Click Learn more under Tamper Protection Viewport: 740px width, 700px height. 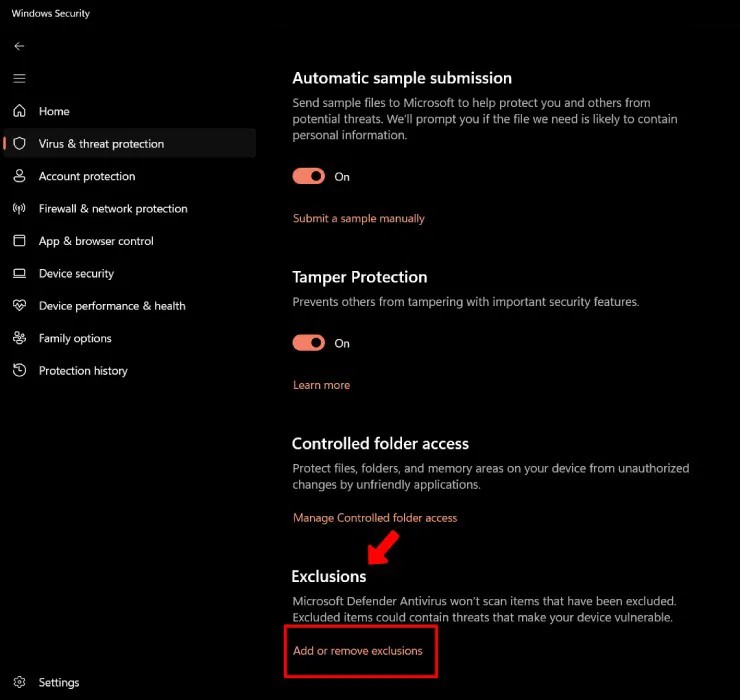(321, 385)
